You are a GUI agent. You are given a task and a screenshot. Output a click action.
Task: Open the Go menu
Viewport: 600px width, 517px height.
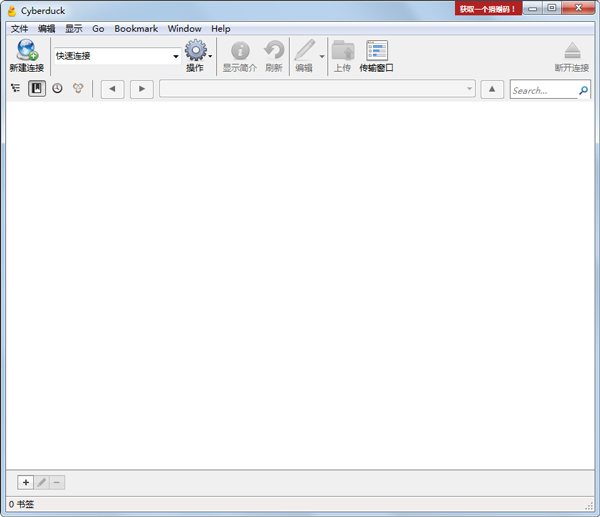point(98,29)
